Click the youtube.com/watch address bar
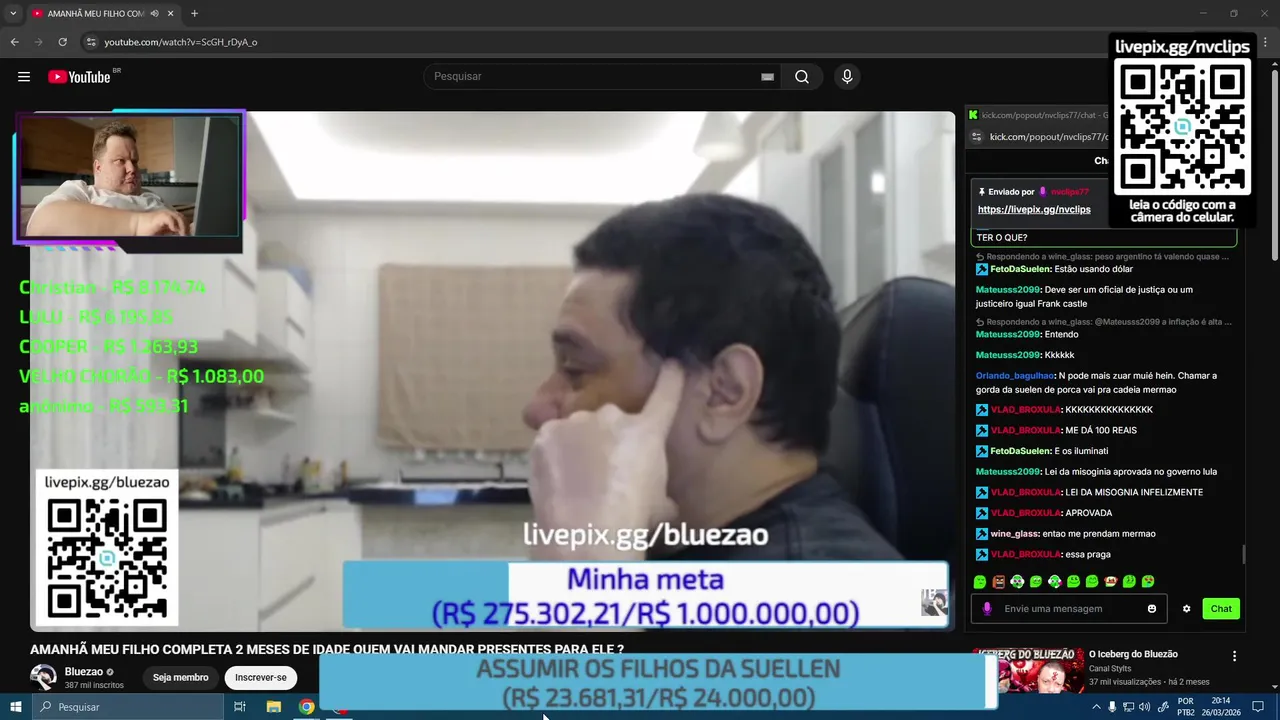This screenshot has height=720, width=1280. pyautogui.click(x=181, y=42)
